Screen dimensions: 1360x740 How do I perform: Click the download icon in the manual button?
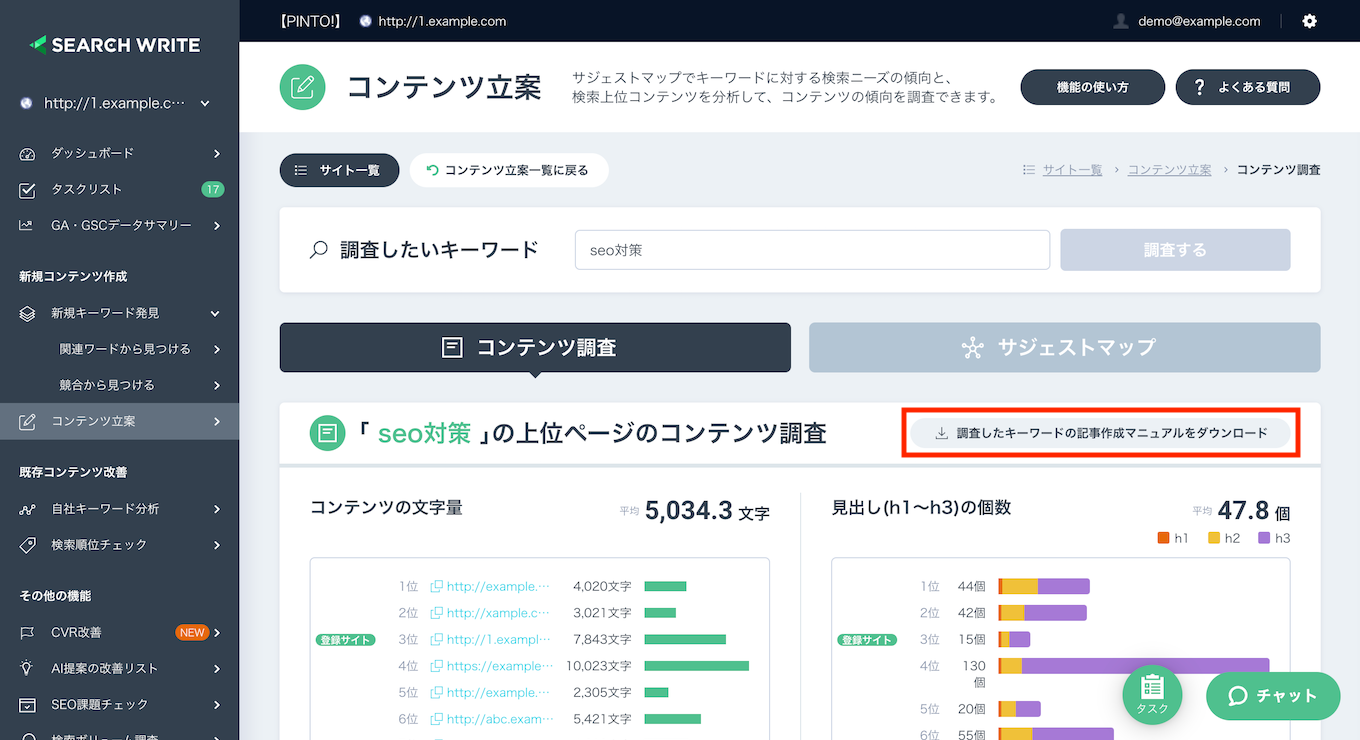click(941, 434)
